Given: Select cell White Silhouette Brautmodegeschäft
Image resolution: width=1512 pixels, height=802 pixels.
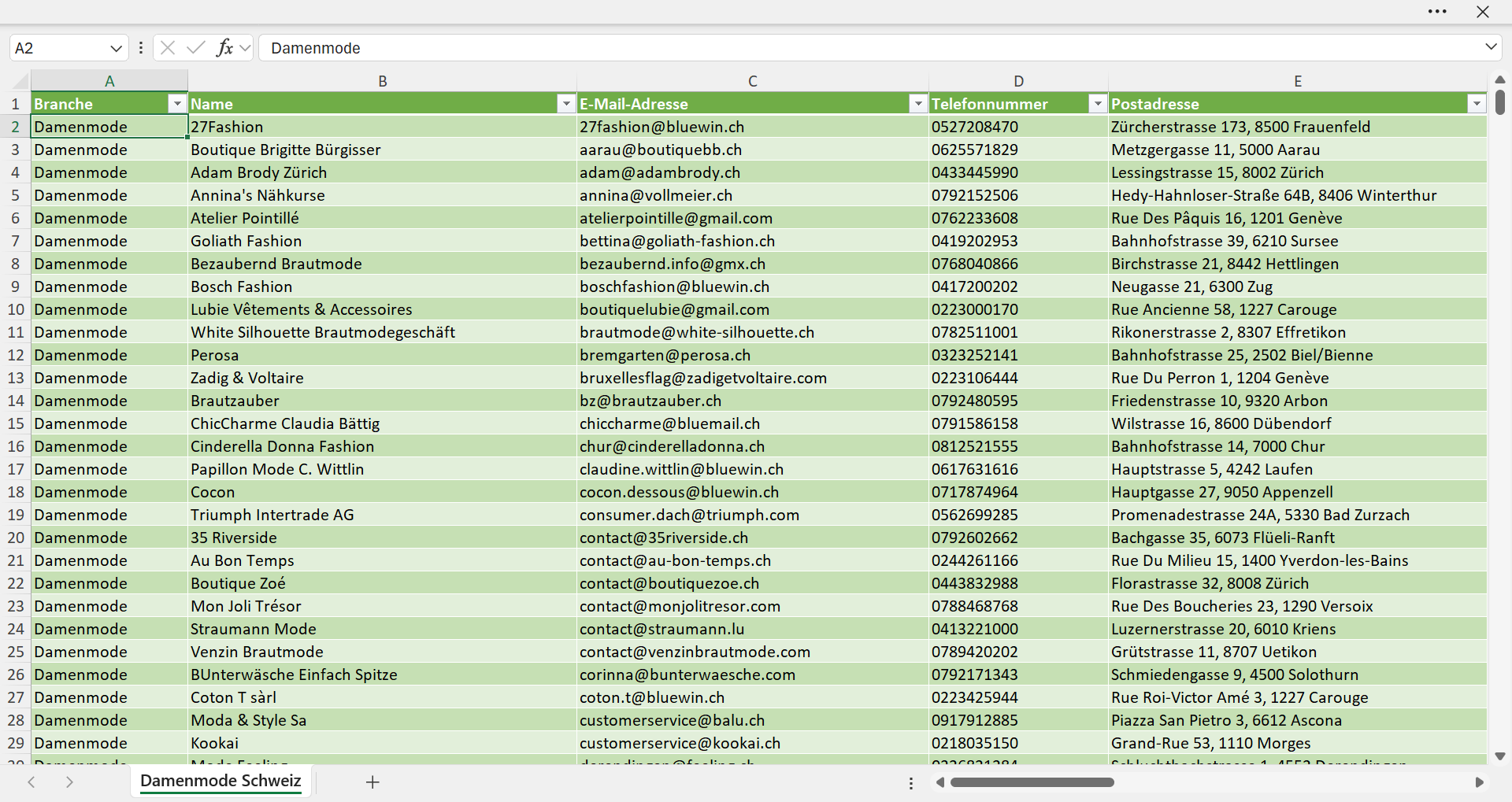Looking at the screenshot, I should (x=383, y=332).
